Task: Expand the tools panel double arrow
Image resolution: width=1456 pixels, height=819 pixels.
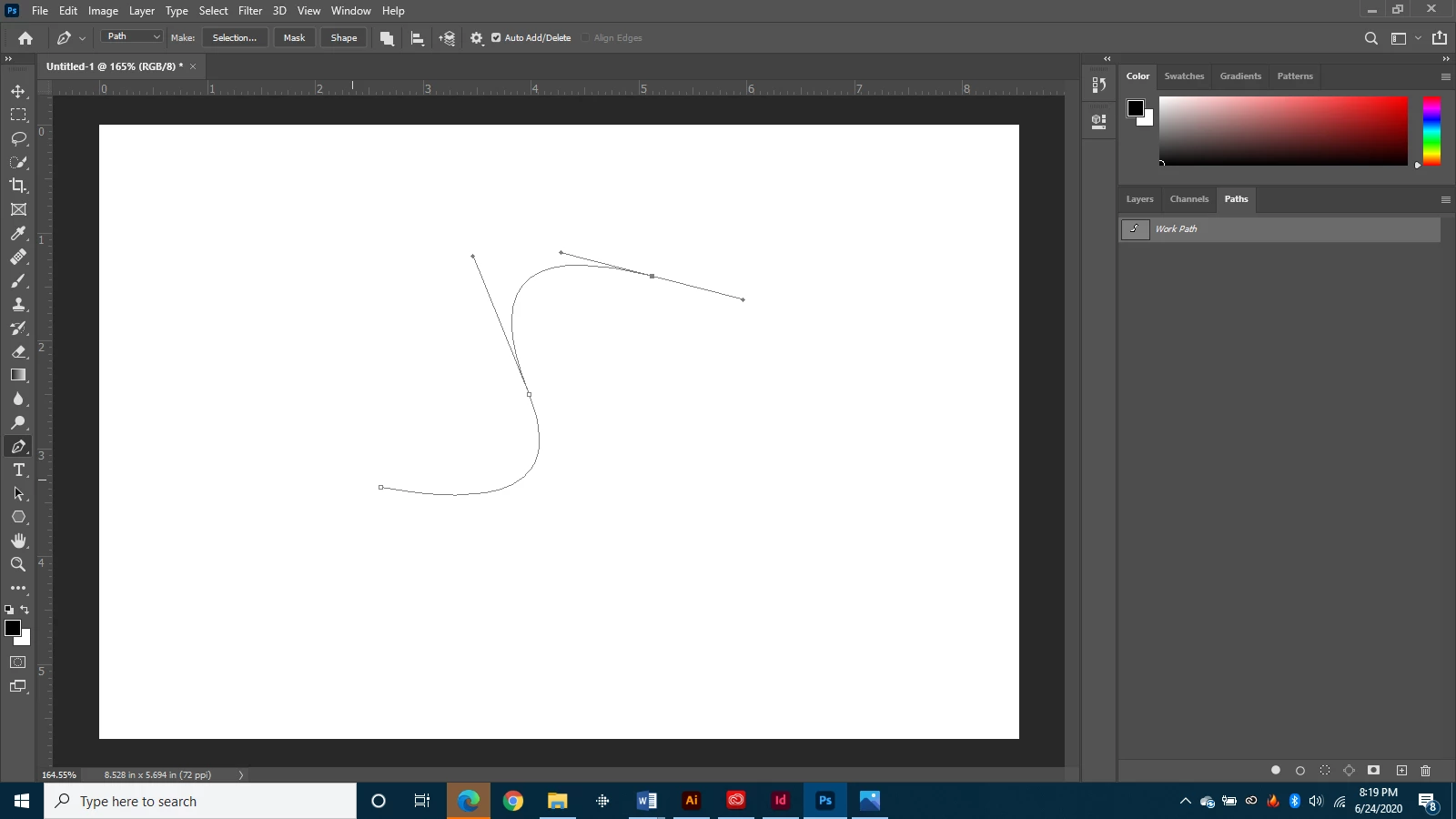Action: (8, 58)
